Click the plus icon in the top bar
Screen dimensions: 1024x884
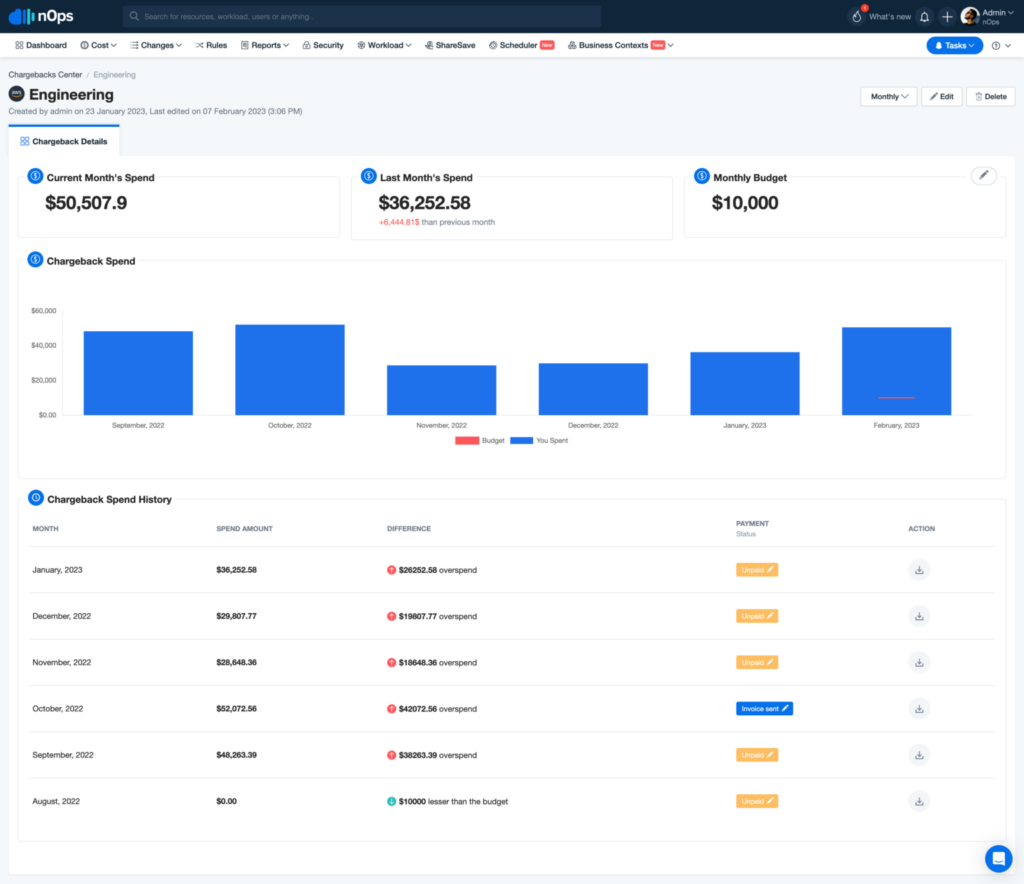coord(946,16)
